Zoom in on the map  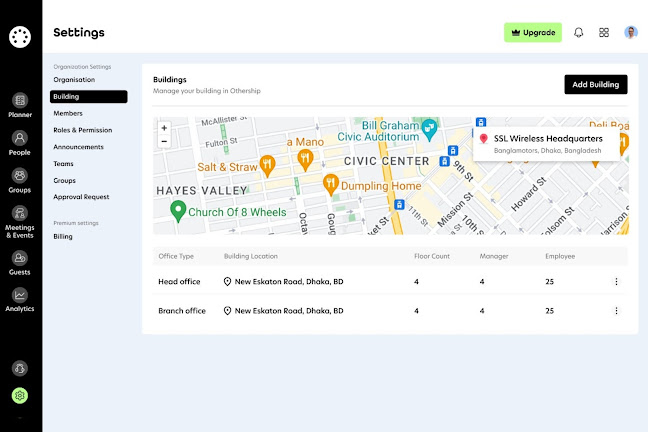coord(164,128)
